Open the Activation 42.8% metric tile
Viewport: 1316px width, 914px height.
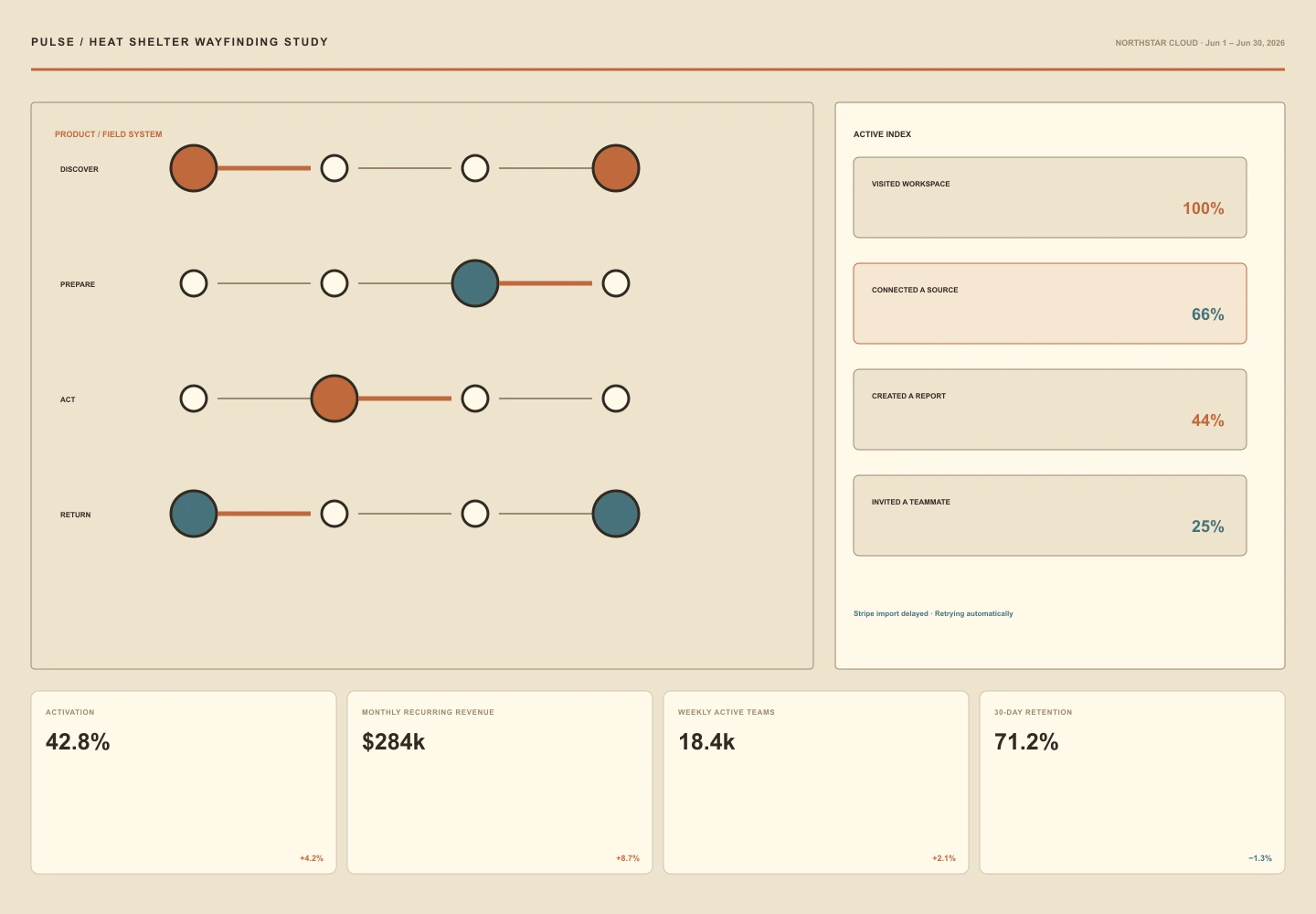(x=184, y=782)
